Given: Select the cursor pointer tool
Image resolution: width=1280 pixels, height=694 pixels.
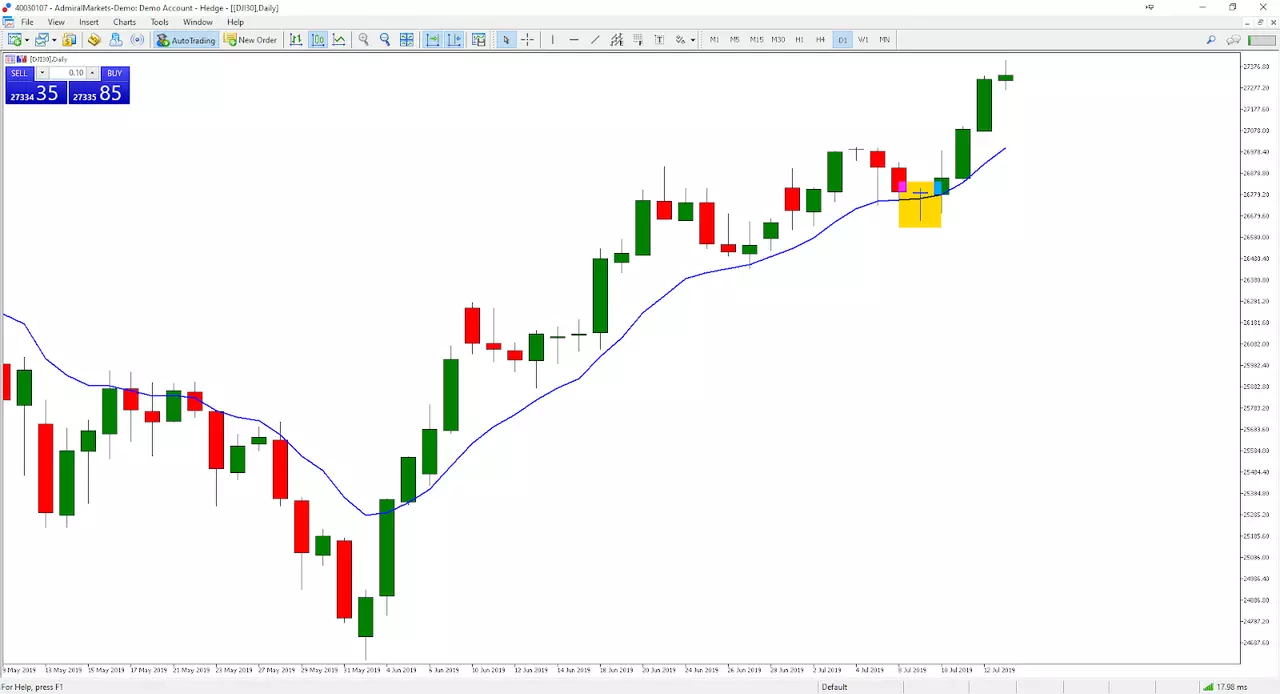Looking at the screenshot, I should 506,40.
